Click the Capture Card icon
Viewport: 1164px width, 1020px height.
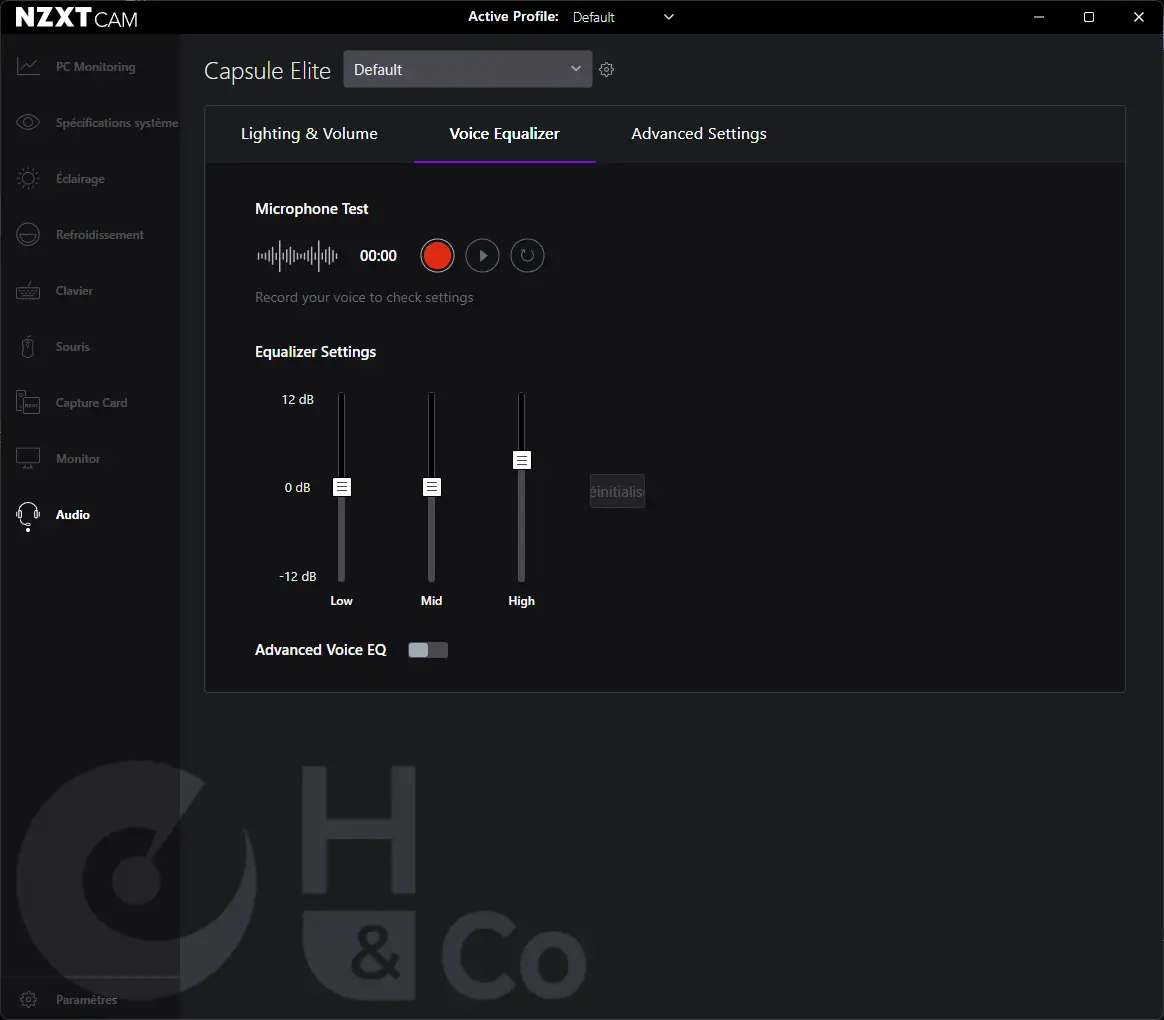28,402
